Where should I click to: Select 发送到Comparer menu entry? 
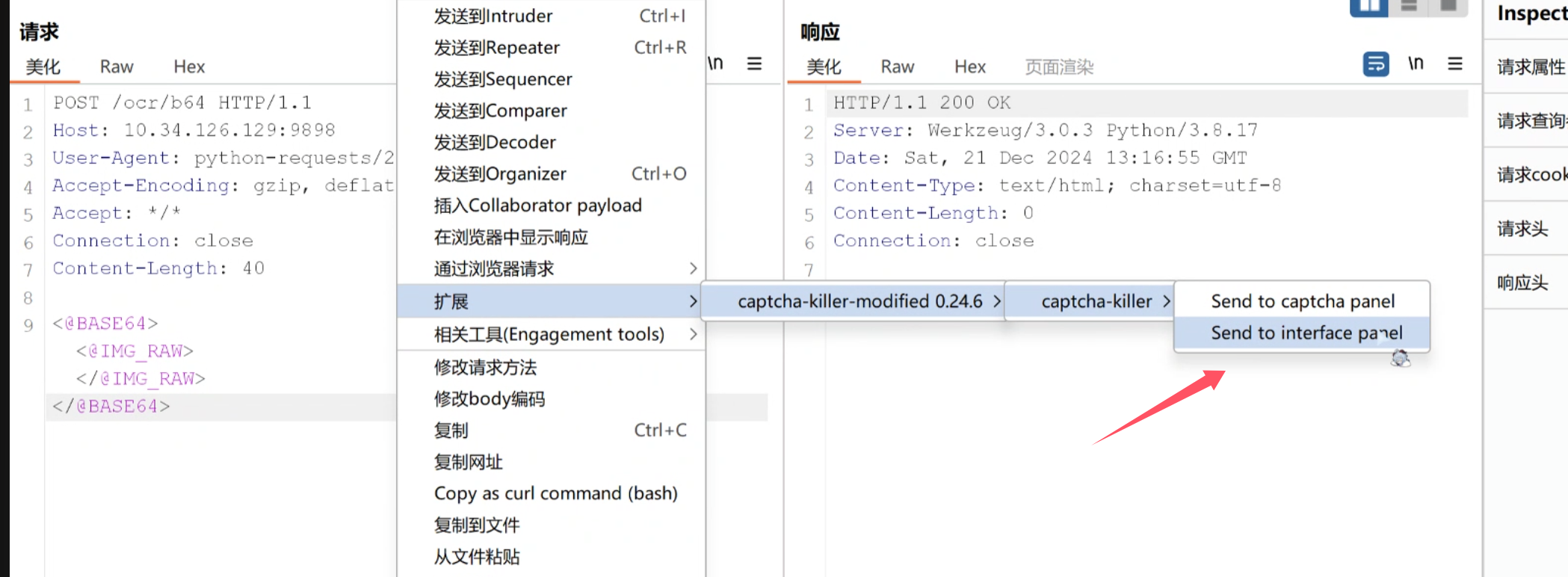552,111
